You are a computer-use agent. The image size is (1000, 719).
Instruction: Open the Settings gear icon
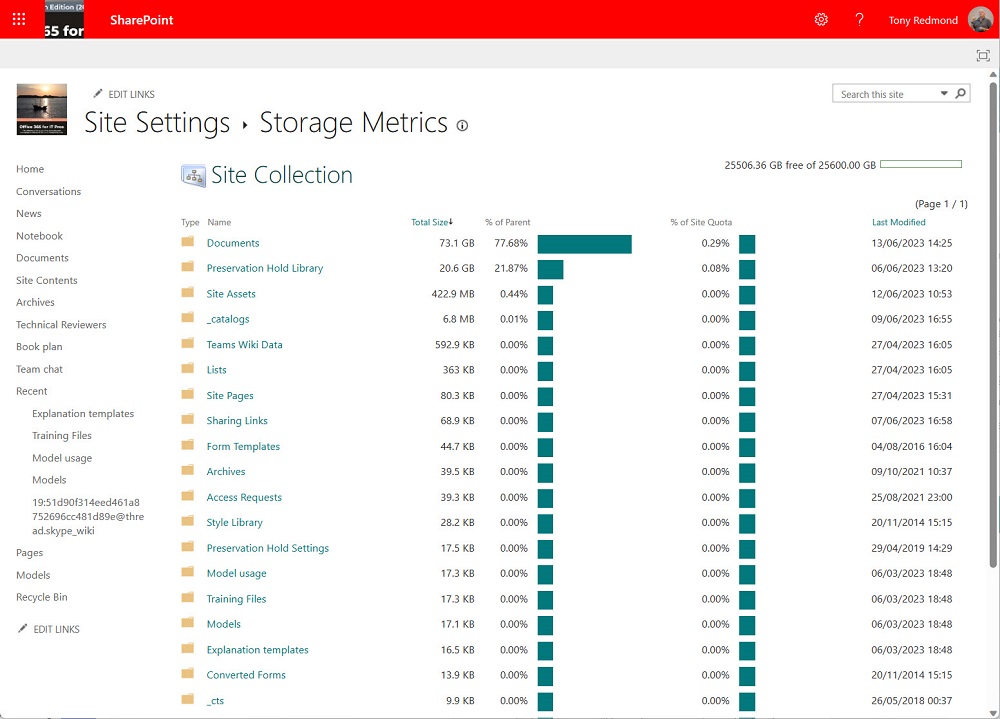coord(821,20)
